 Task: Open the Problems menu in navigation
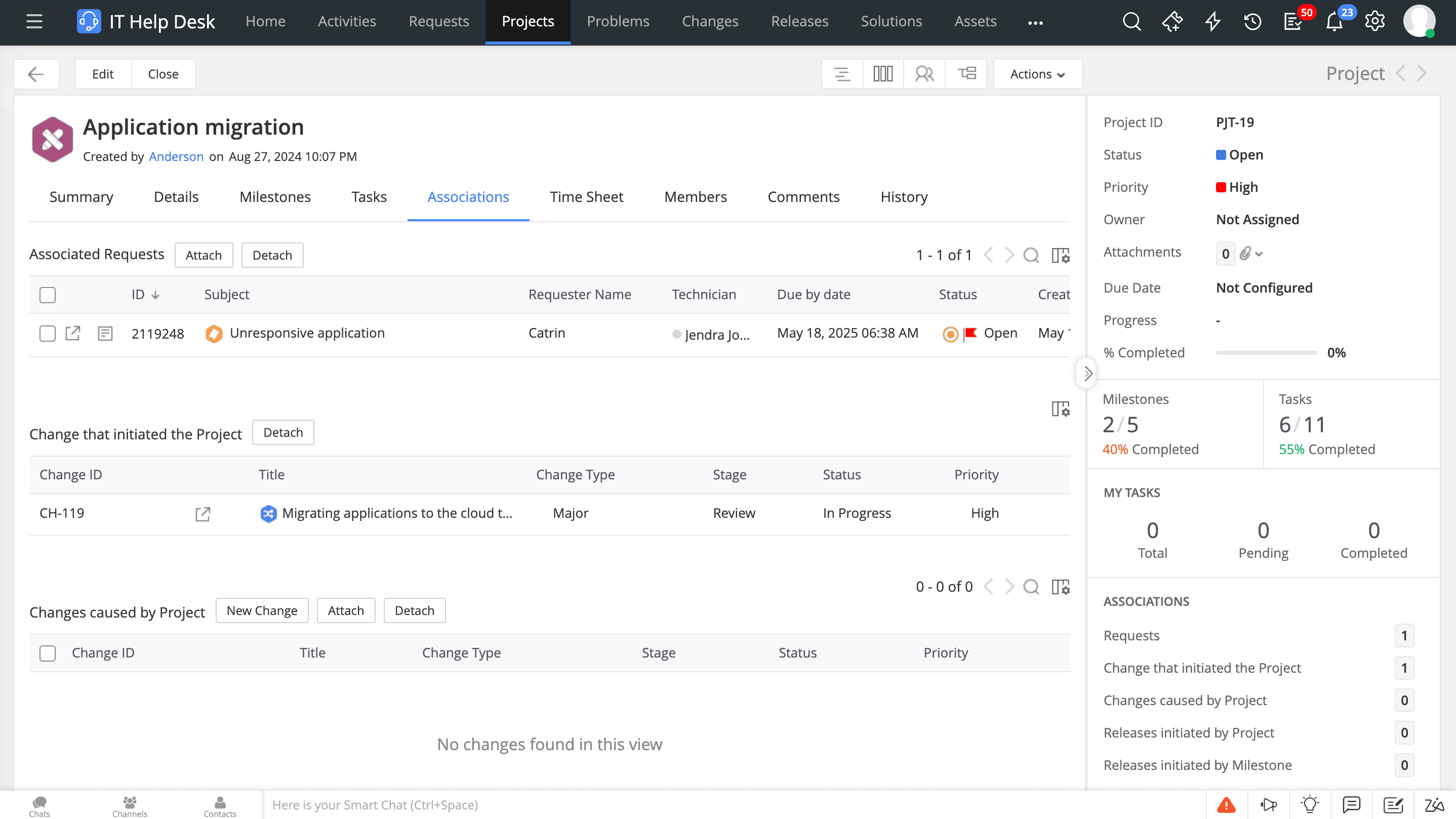618,21
